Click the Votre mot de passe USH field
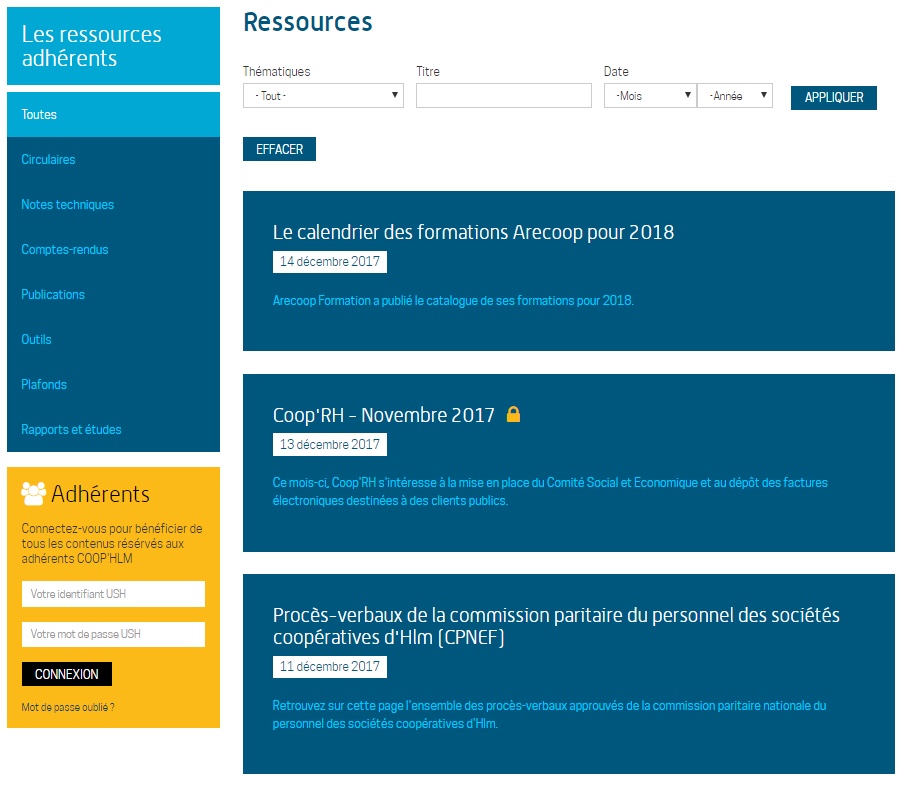 click(x=113, y=634)
